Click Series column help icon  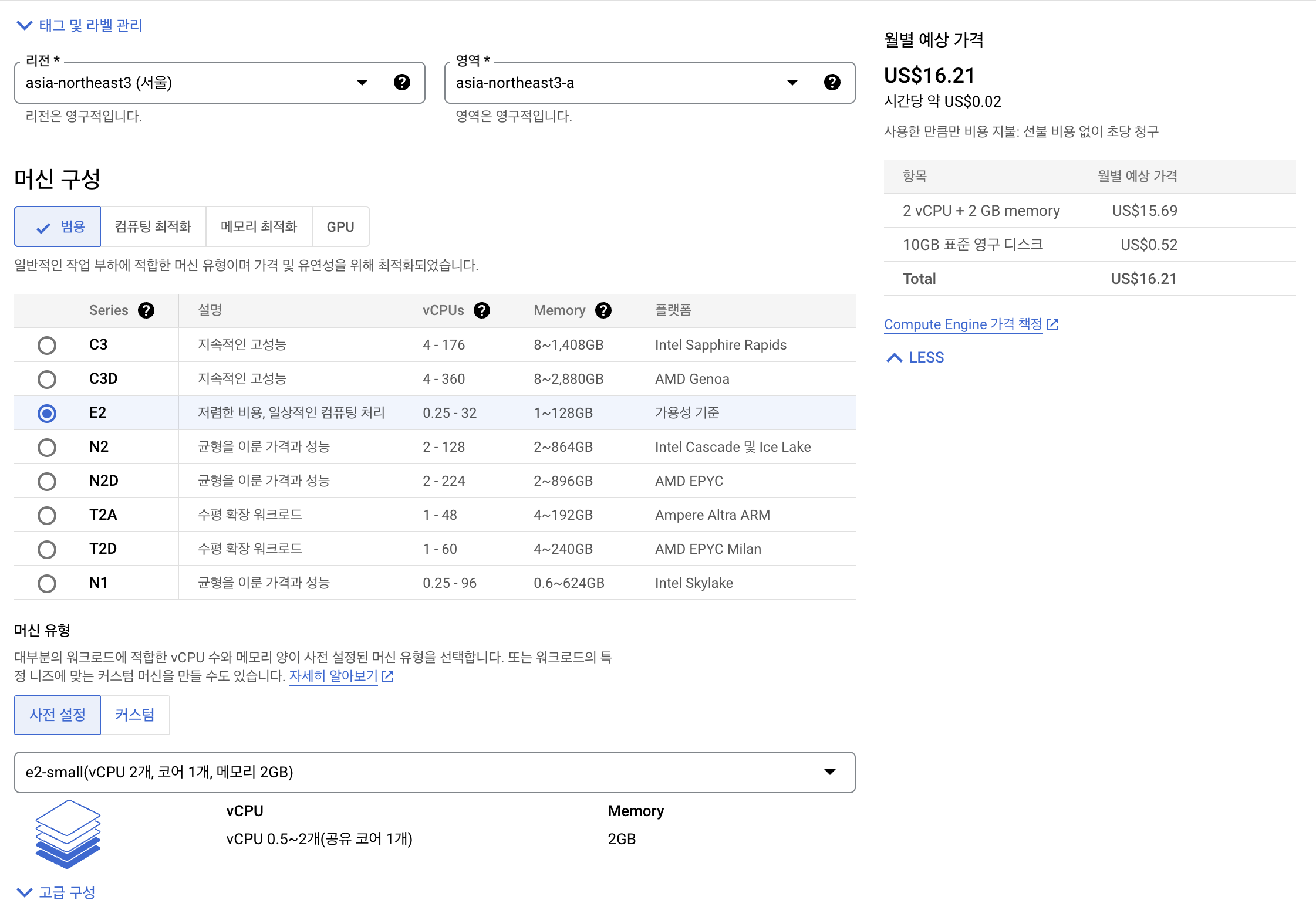tap(146, 310)
